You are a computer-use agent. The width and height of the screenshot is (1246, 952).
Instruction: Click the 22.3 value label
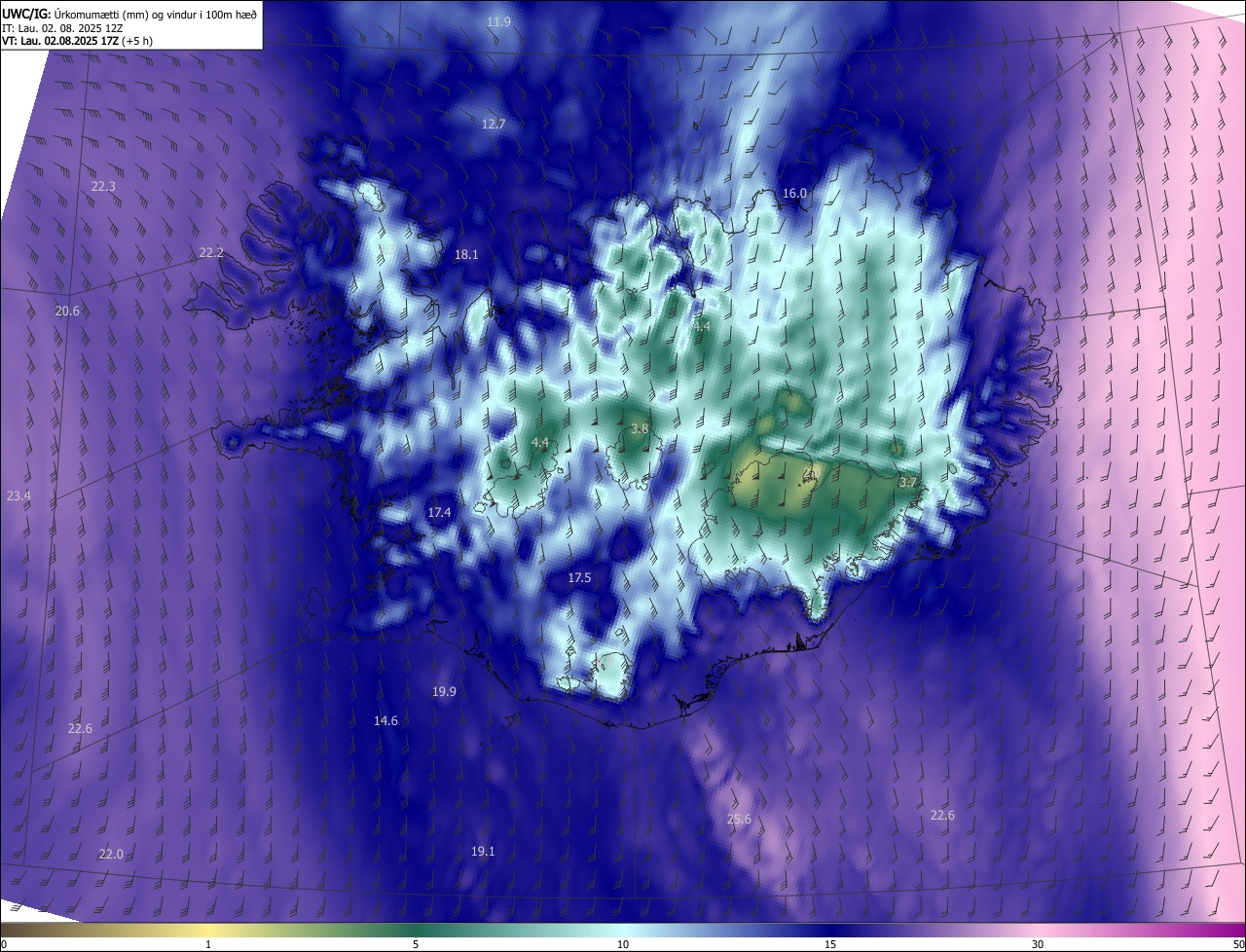tap(103, 186)
